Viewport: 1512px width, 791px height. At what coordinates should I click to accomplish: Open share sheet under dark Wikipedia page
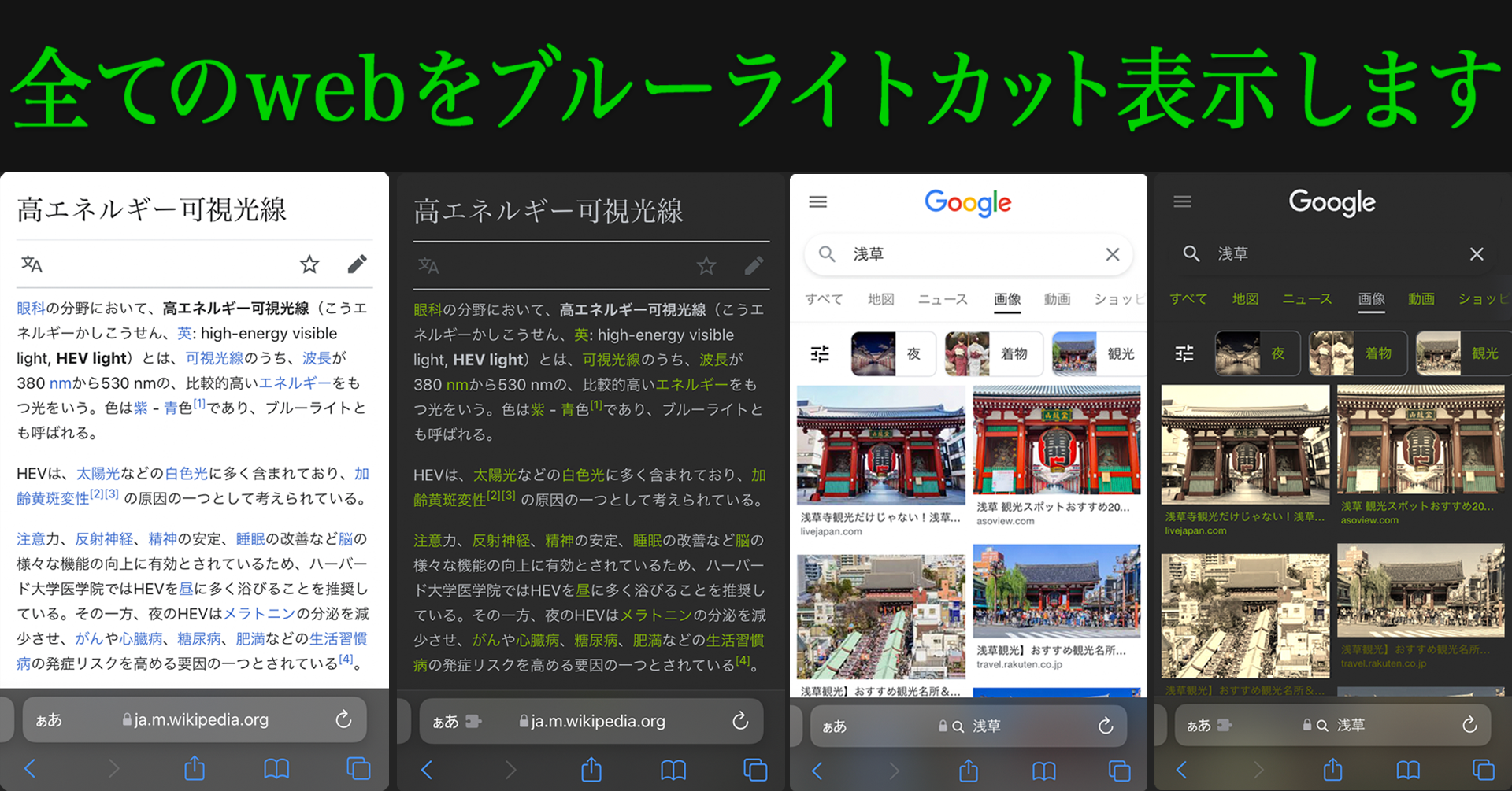[x=591, y=769]
